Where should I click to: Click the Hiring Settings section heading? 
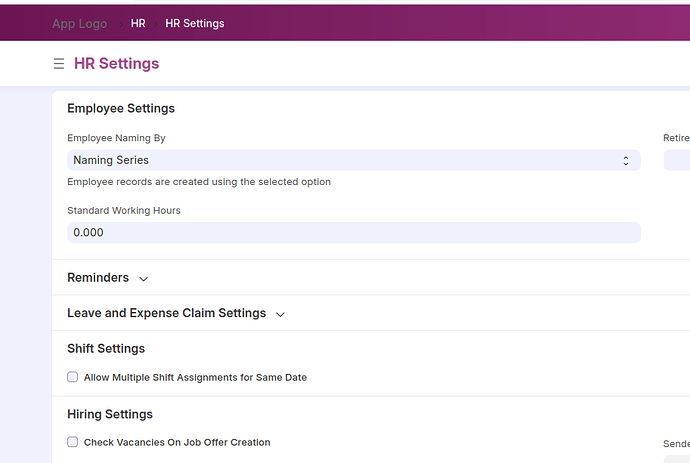pyautogui.click(x=110, y=414)
